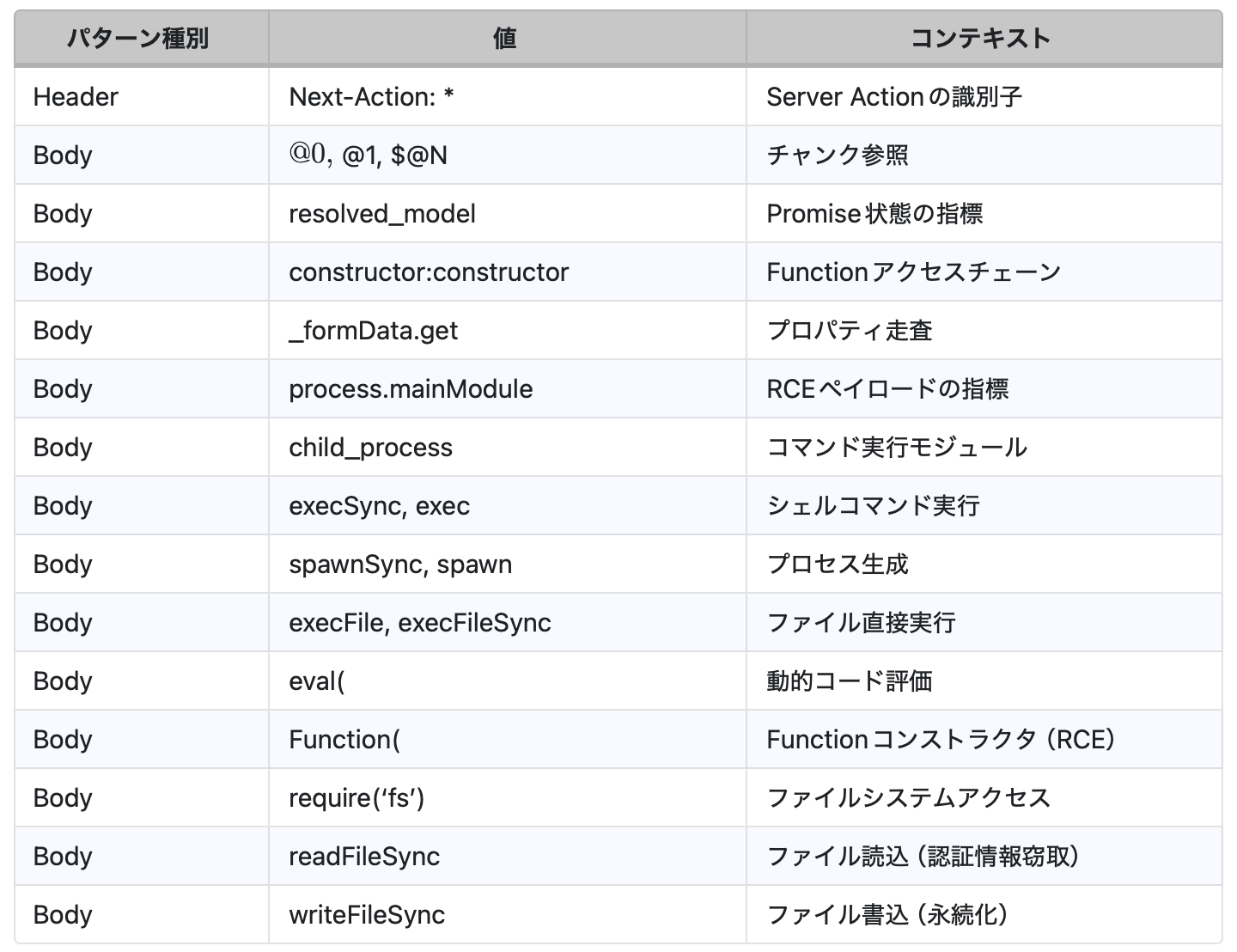Click the eval( value cell

(x=317, y=681)
